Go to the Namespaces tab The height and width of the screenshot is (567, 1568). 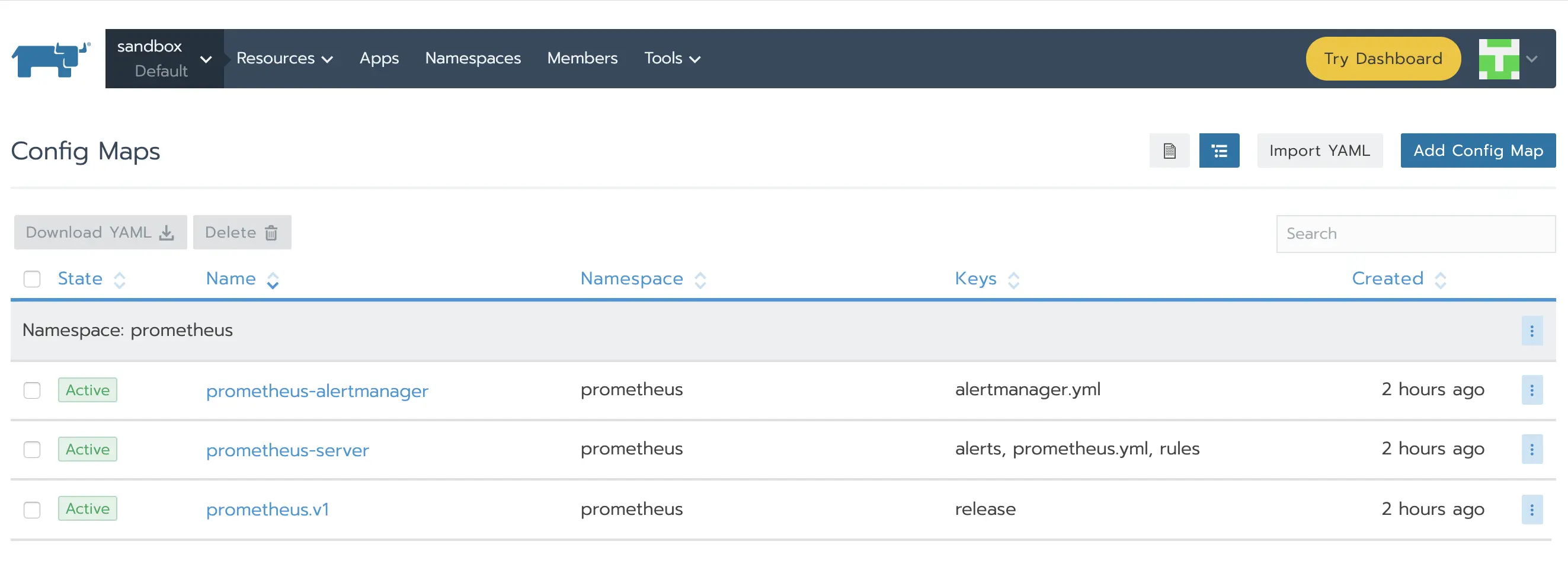pyautogui.click(x=472, y=59)
